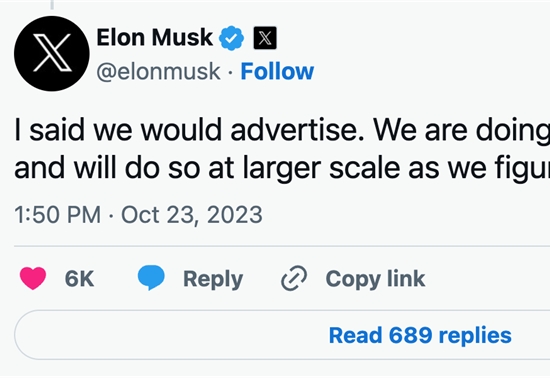Click the Reply text label

(213, 279)
